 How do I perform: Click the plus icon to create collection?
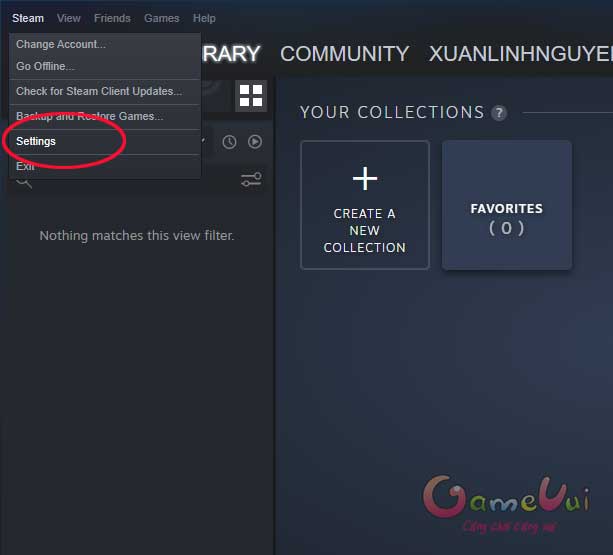click(365, 179)
